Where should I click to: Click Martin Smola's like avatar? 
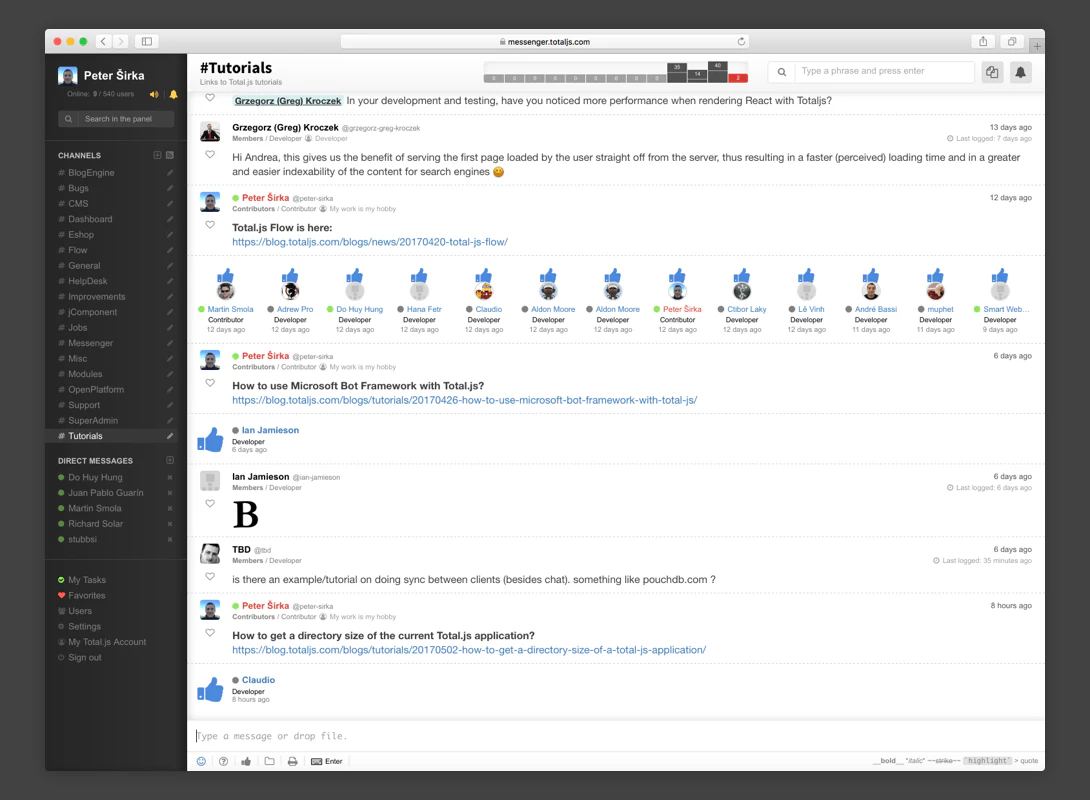225,291
